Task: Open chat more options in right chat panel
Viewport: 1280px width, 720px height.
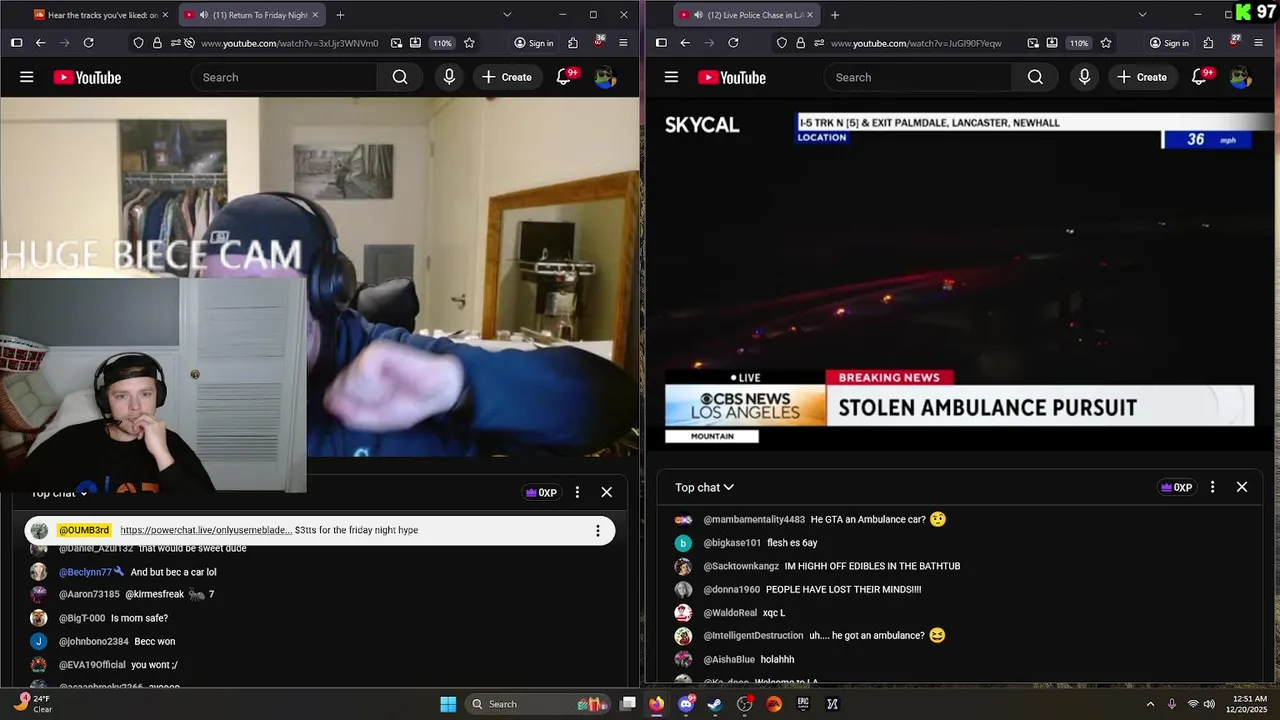Action: point(1212,487)
